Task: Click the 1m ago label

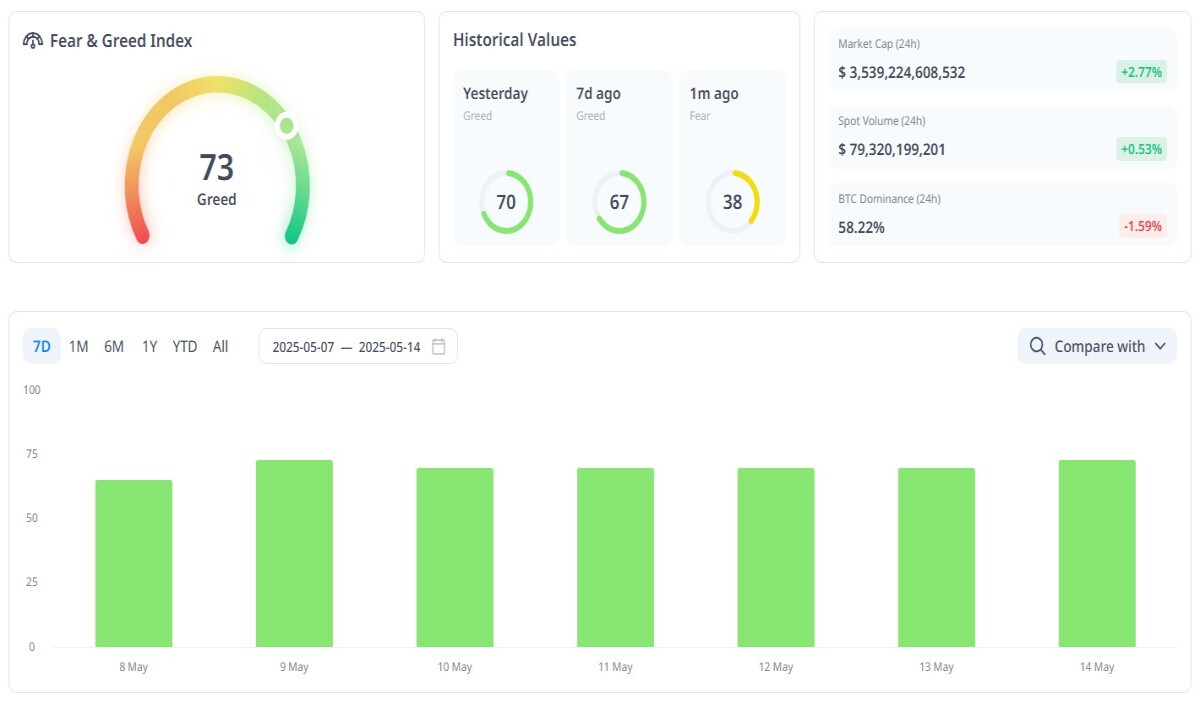Action: (713, 94)
